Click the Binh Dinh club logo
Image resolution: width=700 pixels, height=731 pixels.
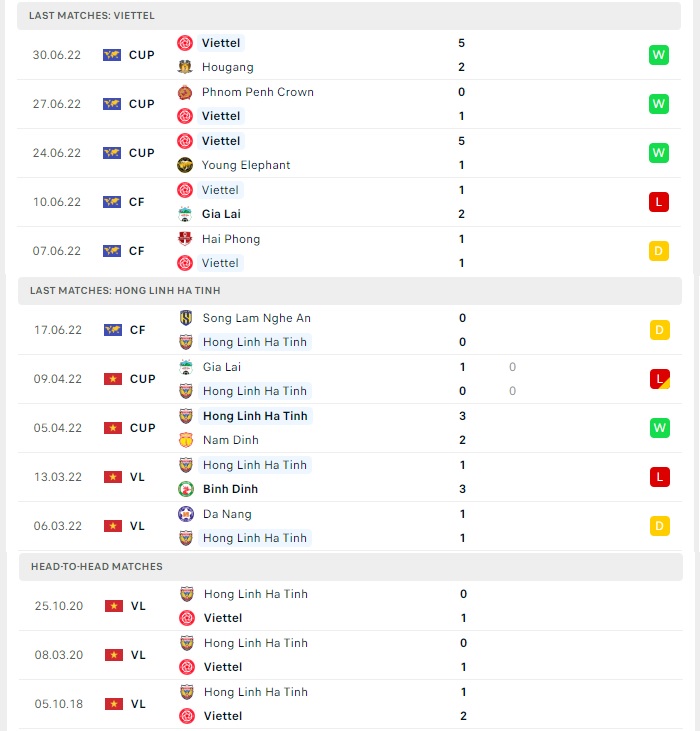coord(186,489)
